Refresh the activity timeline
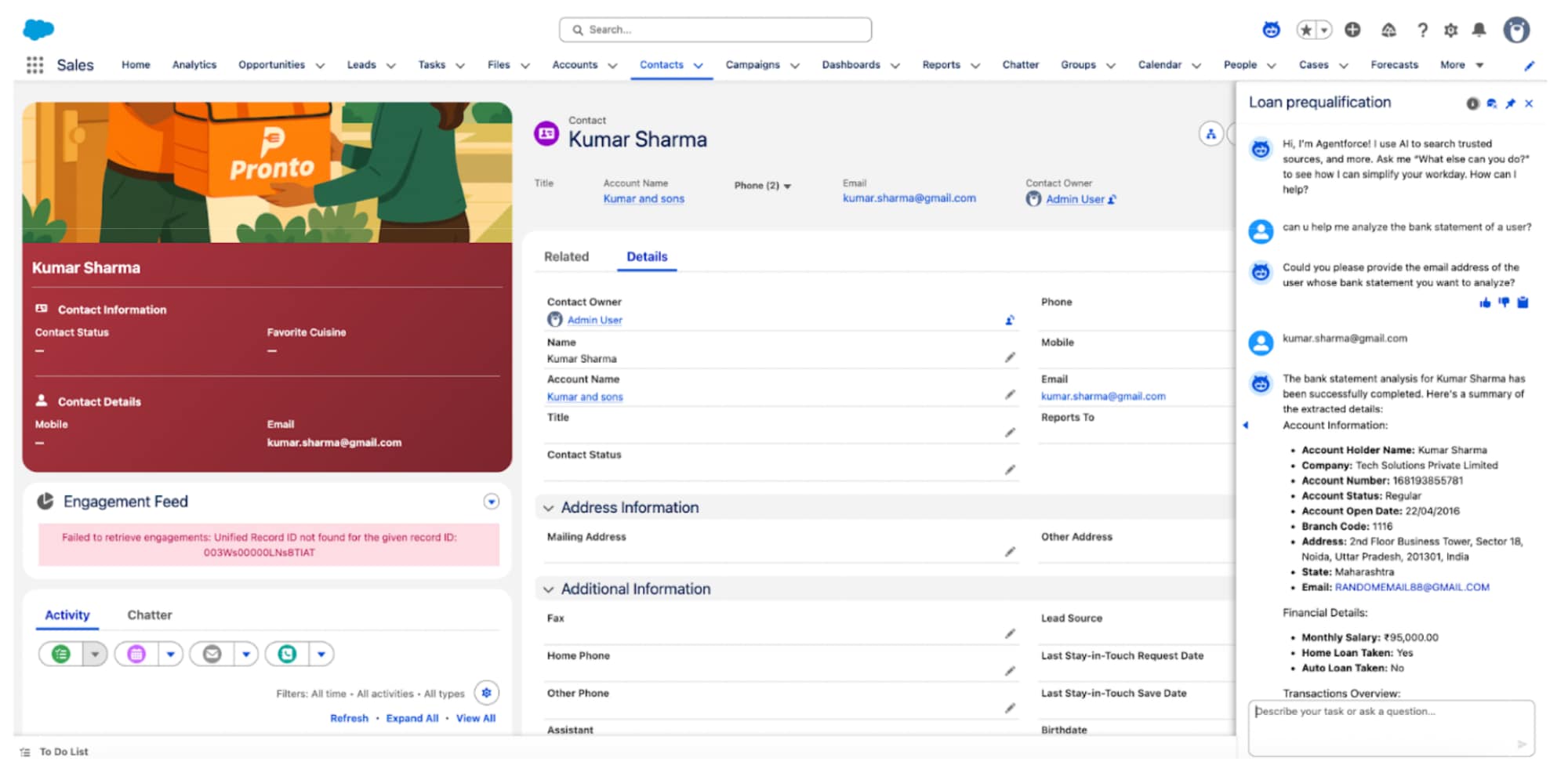1568x776 pixels. (350, 718)
